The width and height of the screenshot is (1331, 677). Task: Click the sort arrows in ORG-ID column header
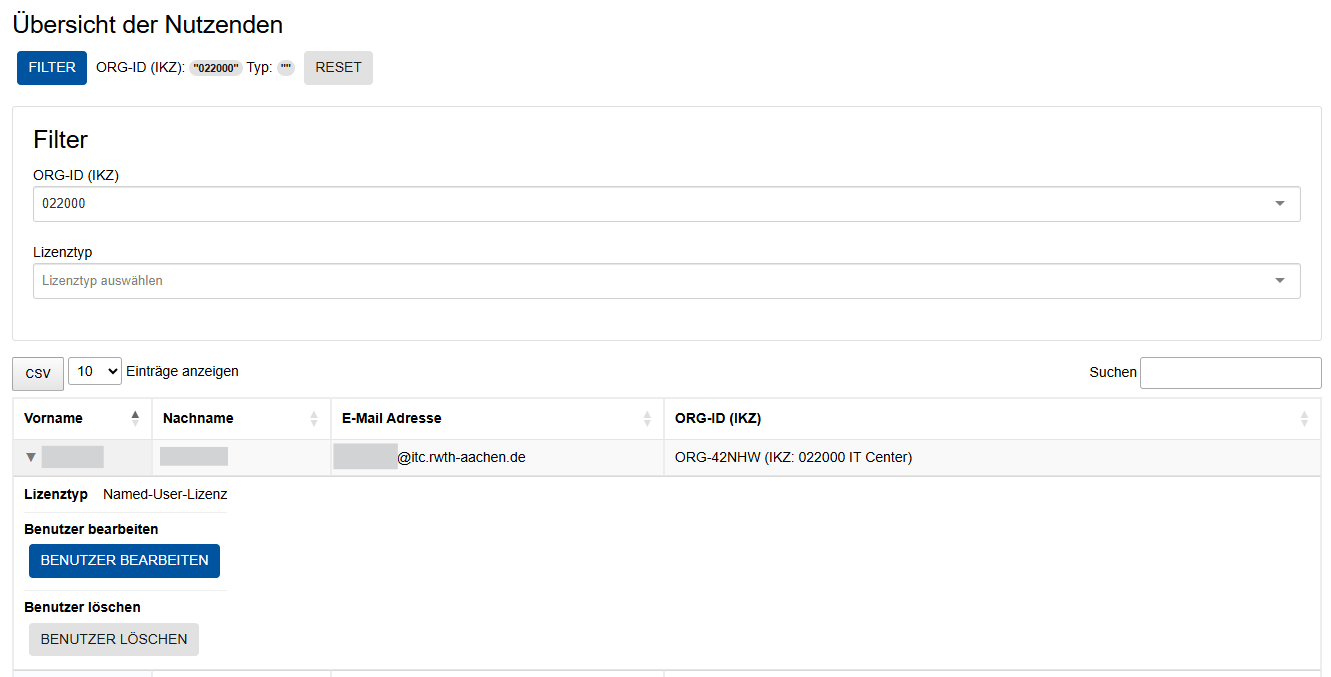click(x=1304, y=418)
